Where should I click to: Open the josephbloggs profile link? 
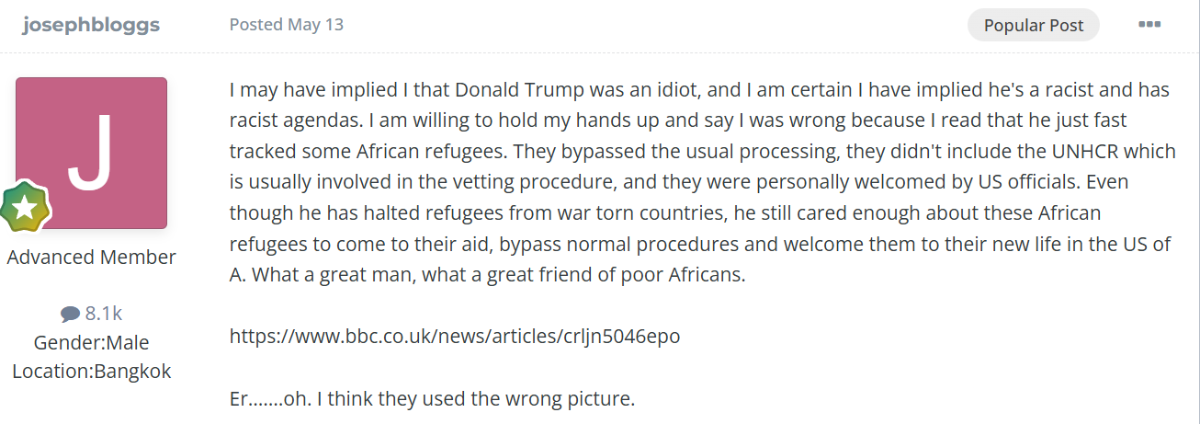pyautogui.click(x=91, y=25)
